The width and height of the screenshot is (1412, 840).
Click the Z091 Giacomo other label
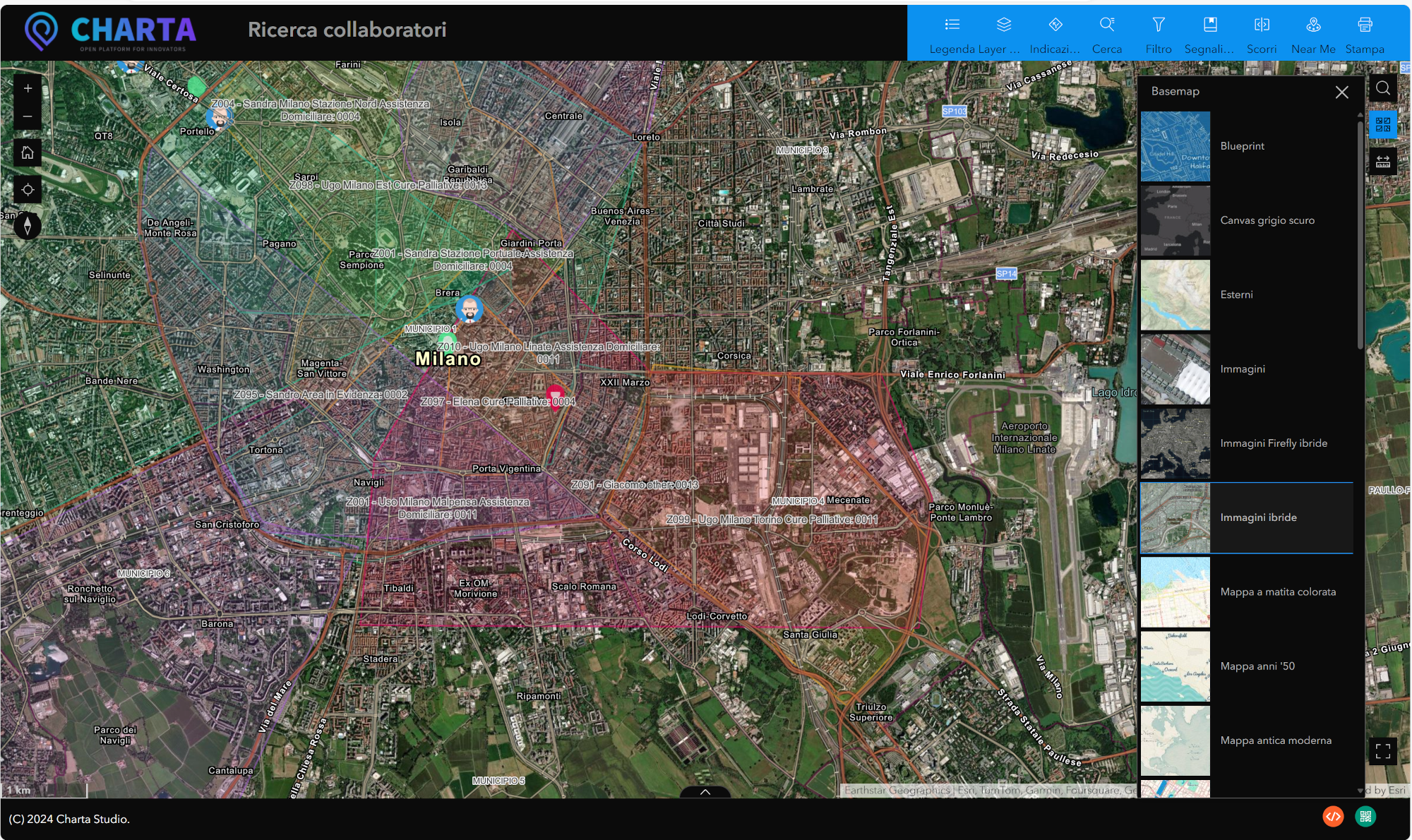(635, 485)
